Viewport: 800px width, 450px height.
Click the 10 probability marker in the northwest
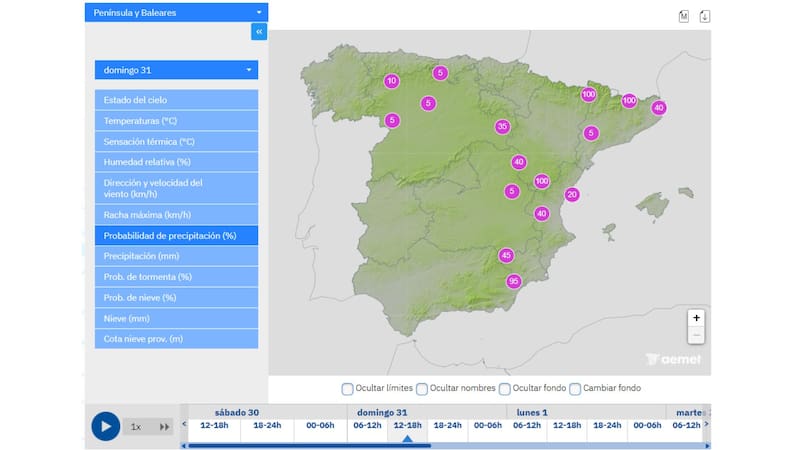[x=392, y=81]
